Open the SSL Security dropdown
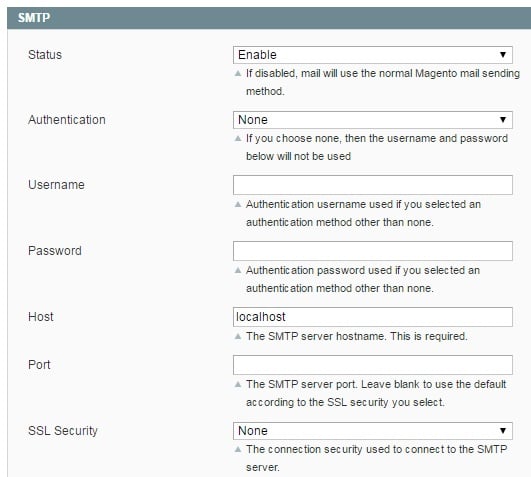The height and width of the screenshot is (477, 531). click(x=373, y=431)
